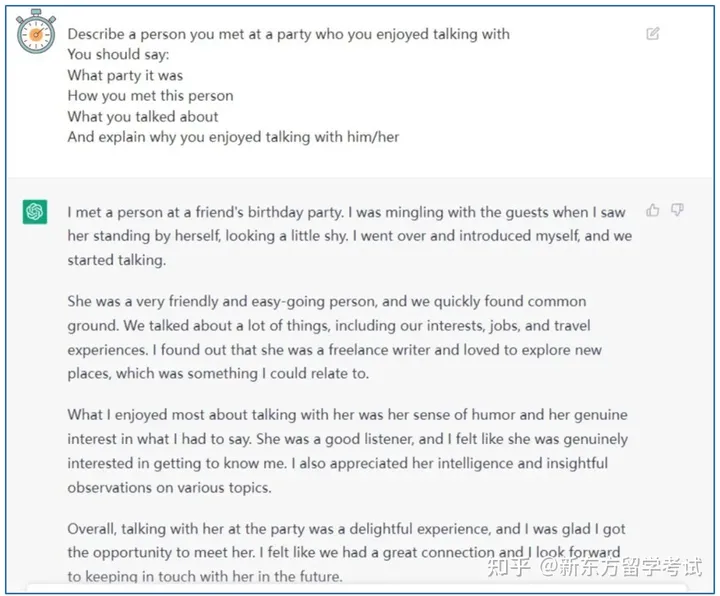Click the stopwatch user avatar
The width and height of the screenshot is (720, 596).
click(36, 32)
